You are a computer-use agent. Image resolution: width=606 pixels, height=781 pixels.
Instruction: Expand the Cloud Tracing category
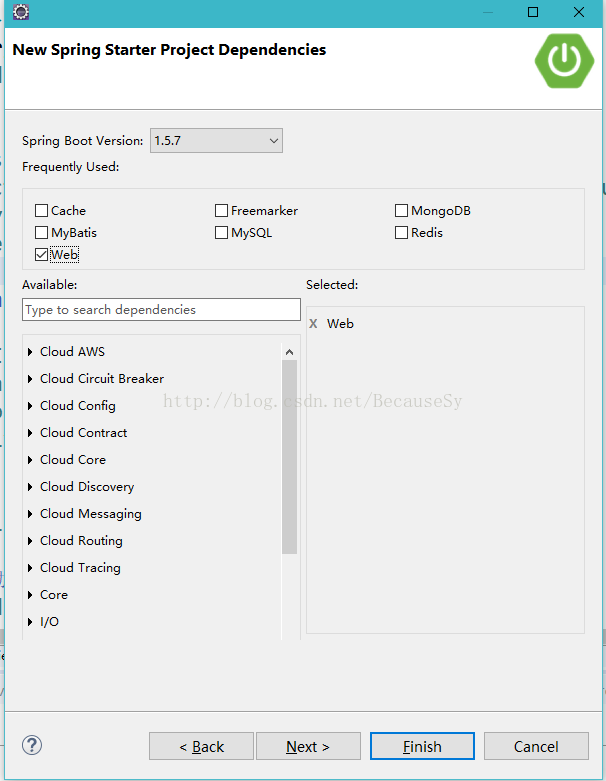[30, 568]
